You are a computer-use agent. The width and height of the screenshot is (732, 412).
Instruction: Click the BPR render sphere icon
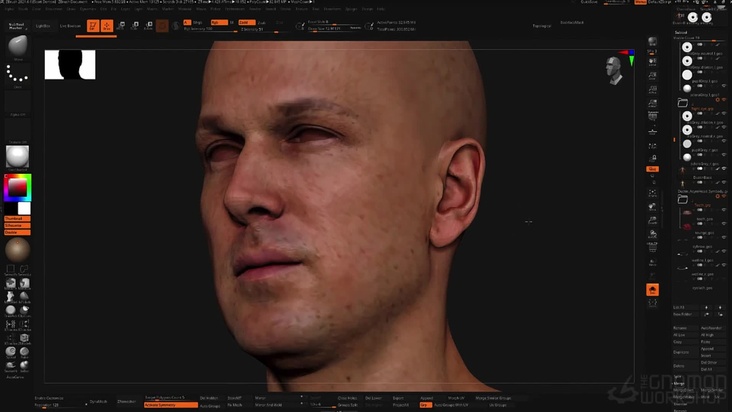(x=652, y=41)
